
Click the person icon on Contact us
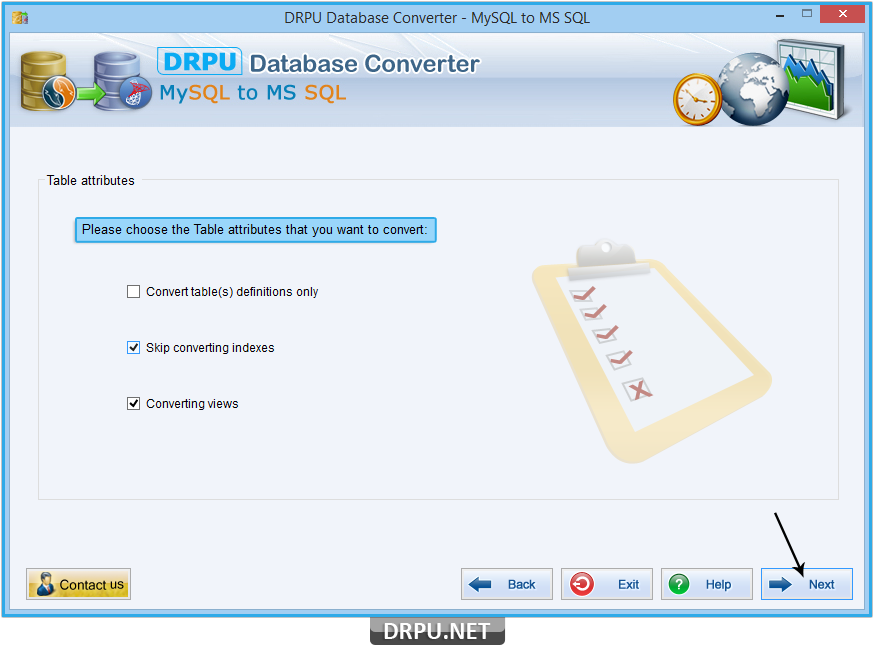[x=45, y=584]
